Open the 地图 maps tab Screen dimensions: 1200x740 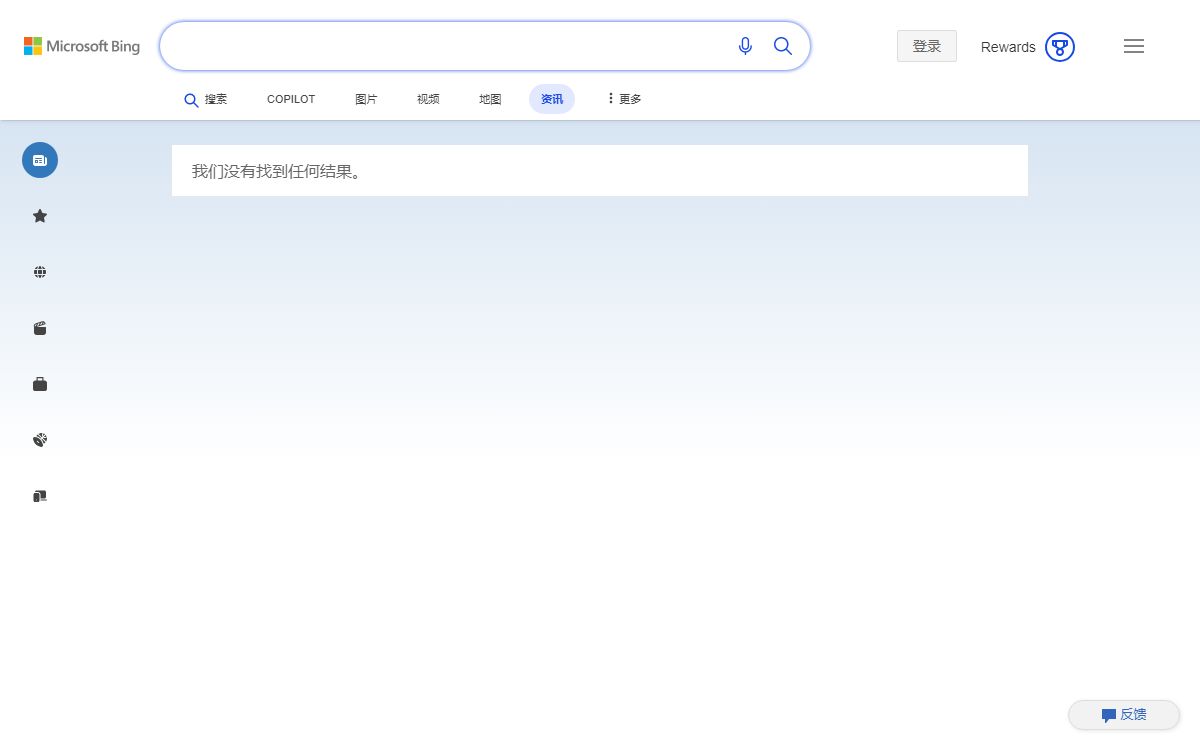coord(490,99)
